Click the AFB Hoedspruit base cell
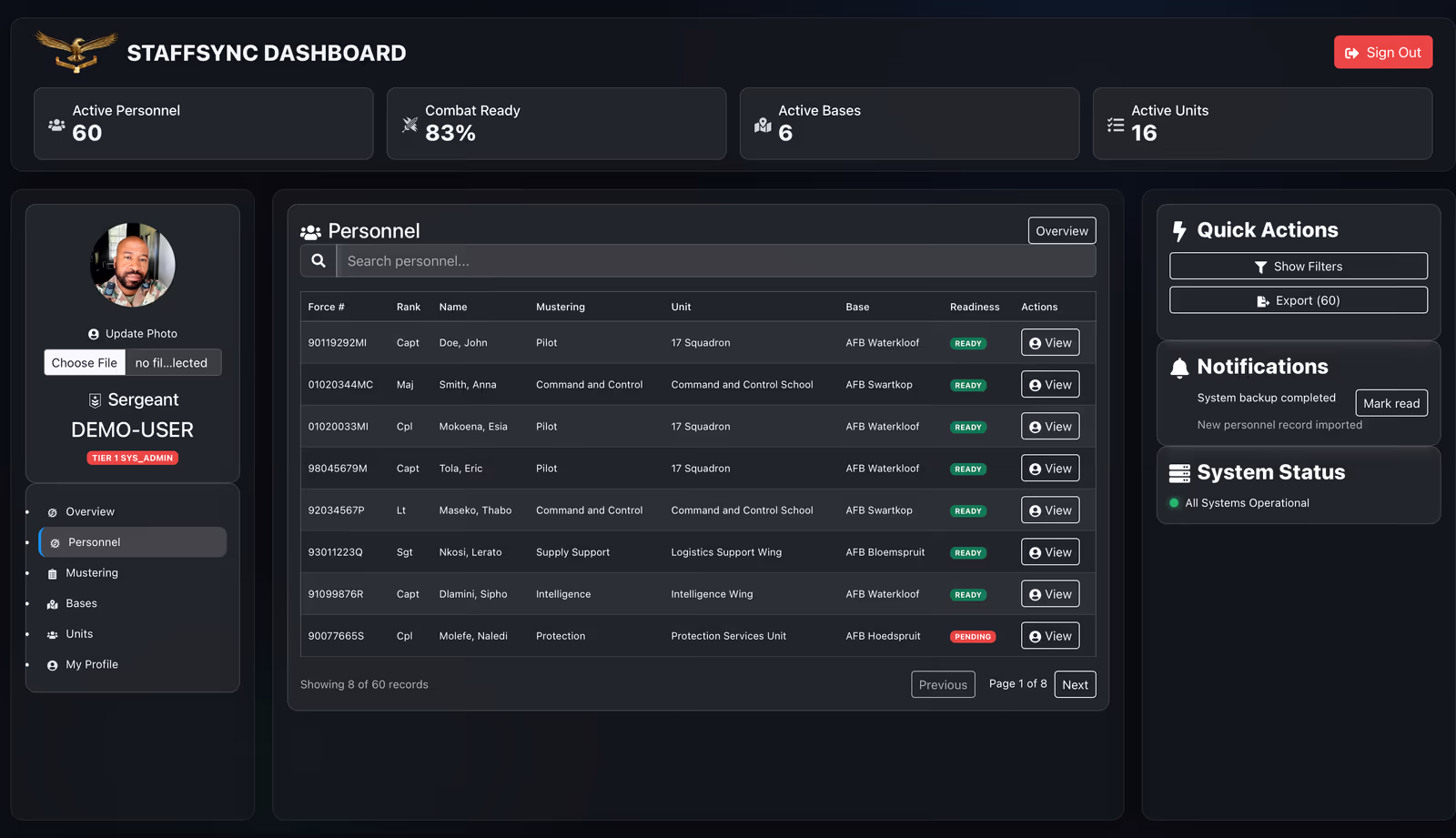The height and width of the screenshot is (838, 1456). click(883, 636)
